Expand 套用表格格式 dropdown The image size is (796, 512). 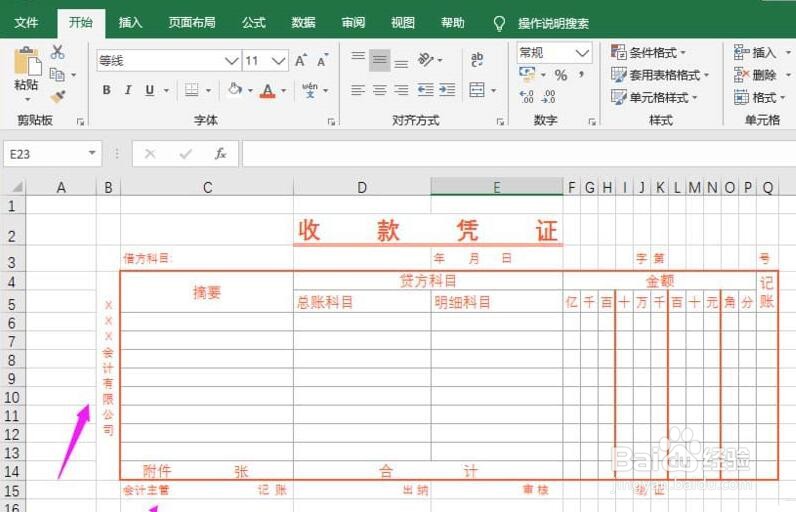[x=707, y=75]
